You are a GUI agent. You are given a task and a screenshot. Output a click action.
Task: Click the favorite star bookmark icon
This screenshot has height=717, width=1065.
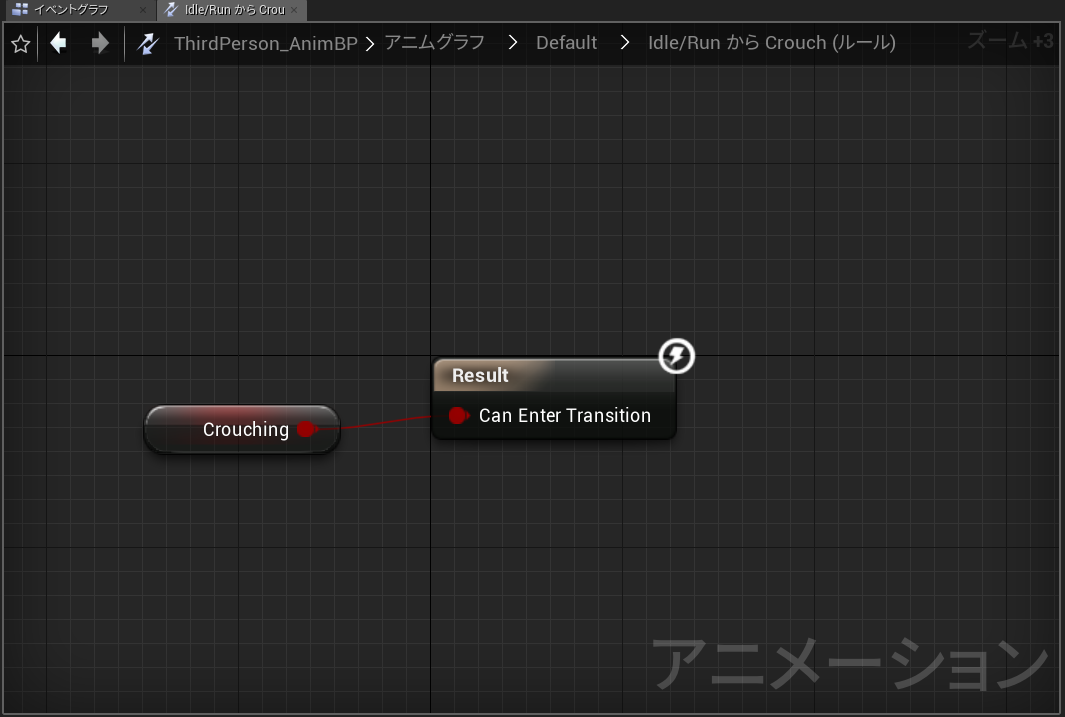pyautogui.click(x=21, y=44)
